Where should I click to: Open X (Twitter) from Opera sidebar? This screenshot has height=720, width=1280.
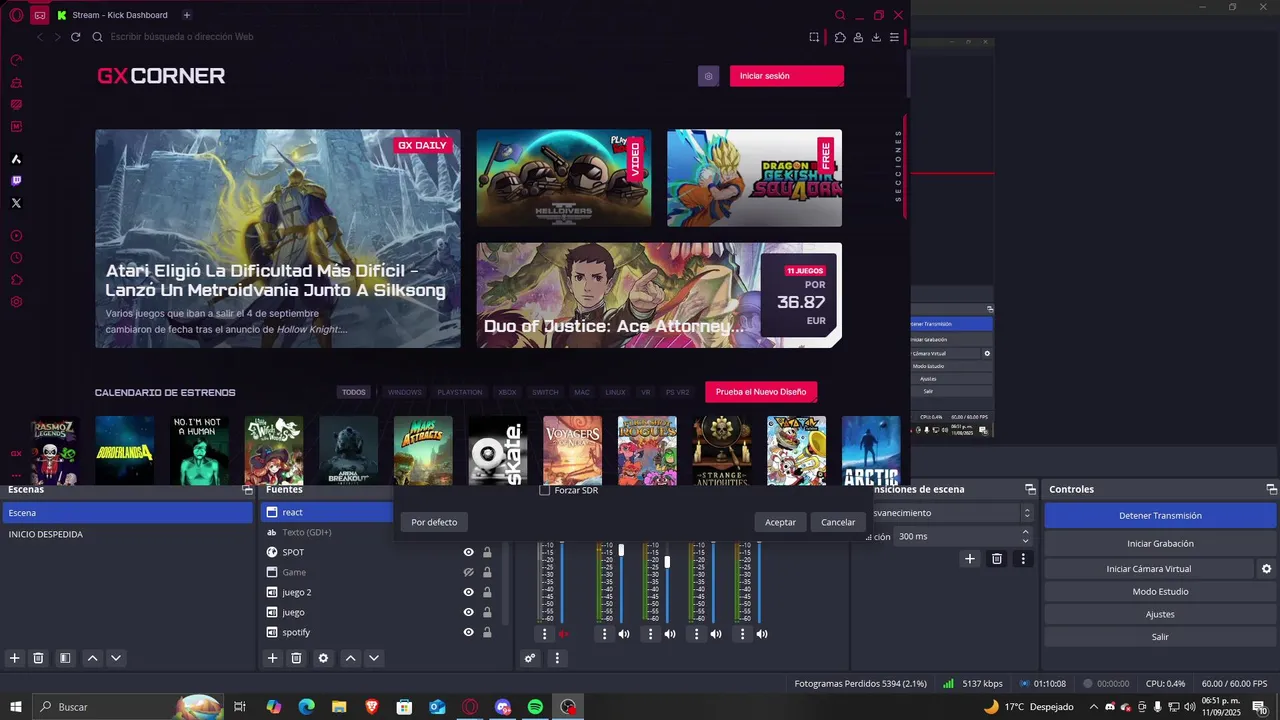pos(16,203)
